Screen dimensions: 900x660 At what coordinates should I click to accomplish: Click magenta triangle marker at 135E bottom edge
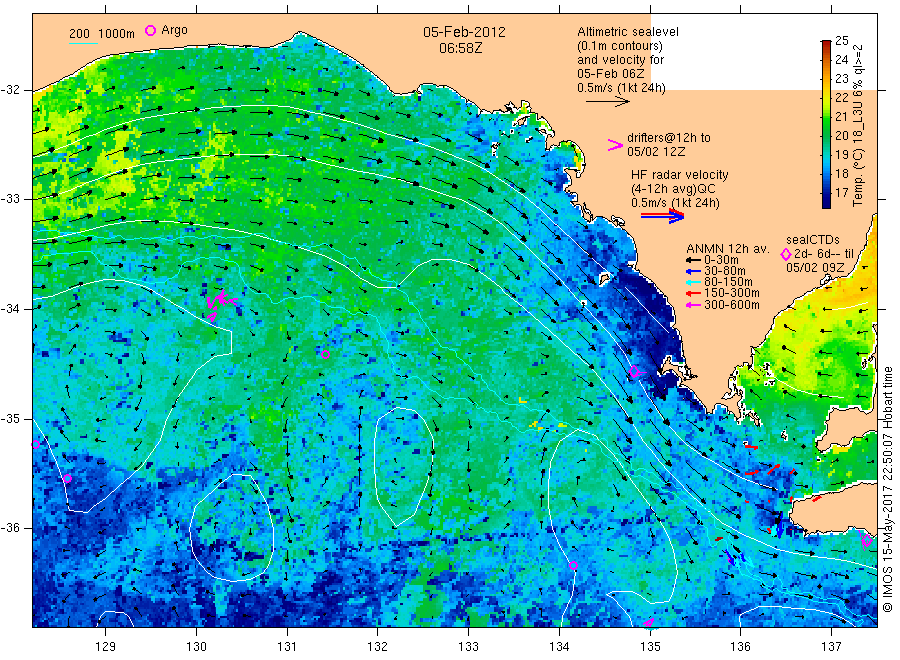tap(649, 623)
